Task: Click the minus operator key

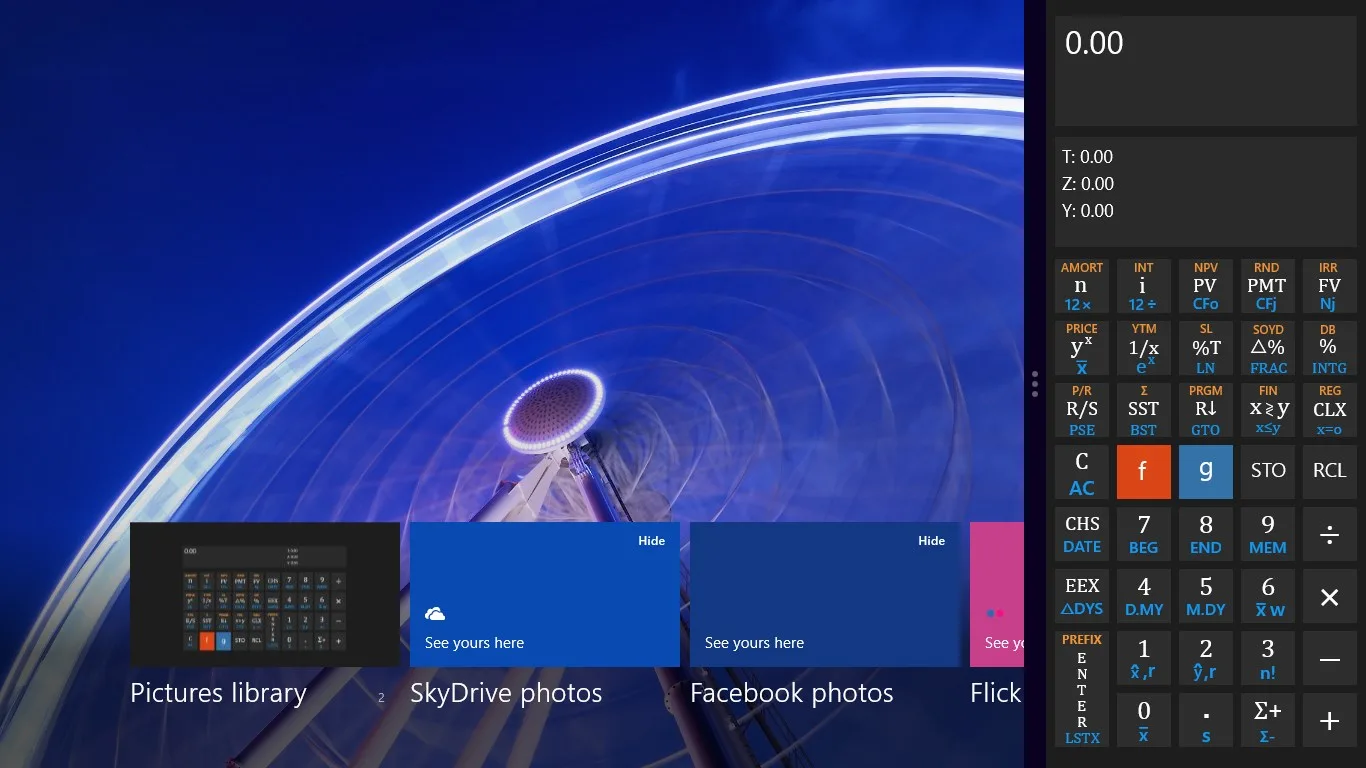Action: (x=1329, y=659)
